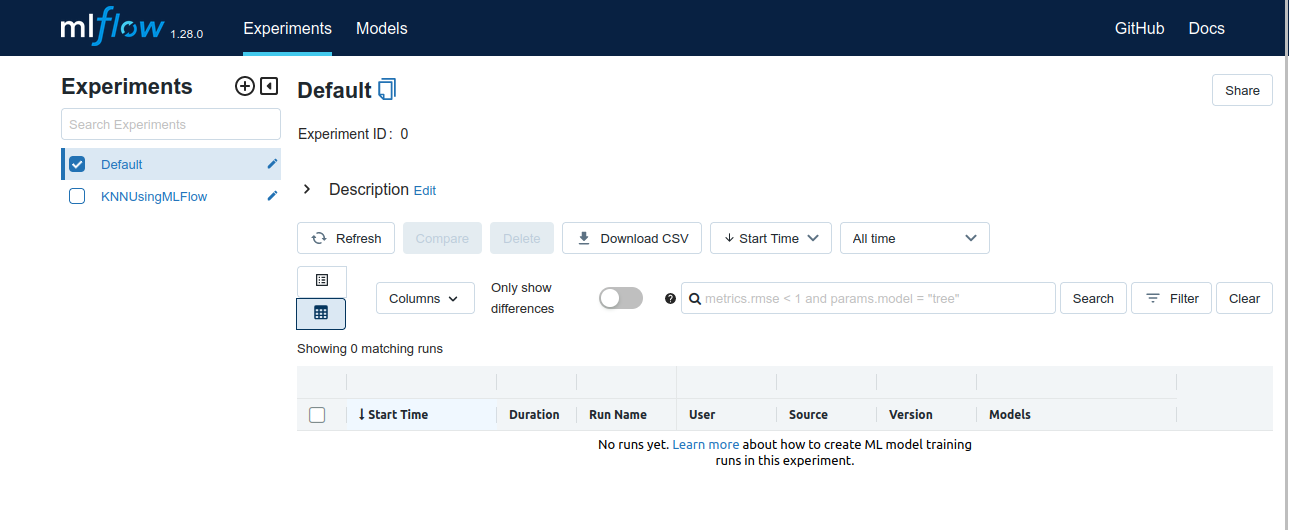The image size is (1289, 530).
Task: Collapse the experiments sidebar panel
Action: tap(269, 86)
